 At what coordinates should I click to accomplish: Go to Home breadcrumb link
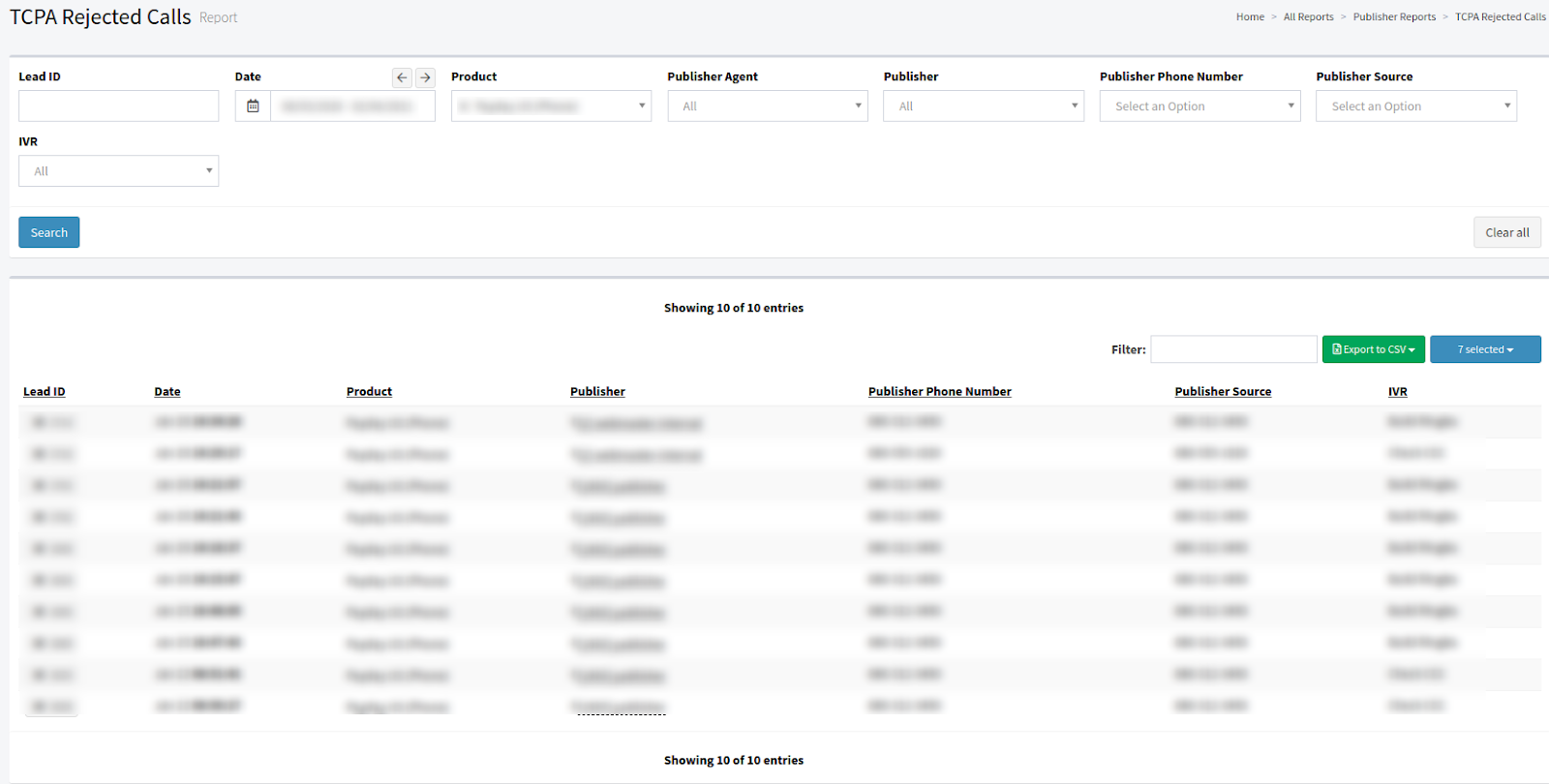click(x=1250, y=17)
